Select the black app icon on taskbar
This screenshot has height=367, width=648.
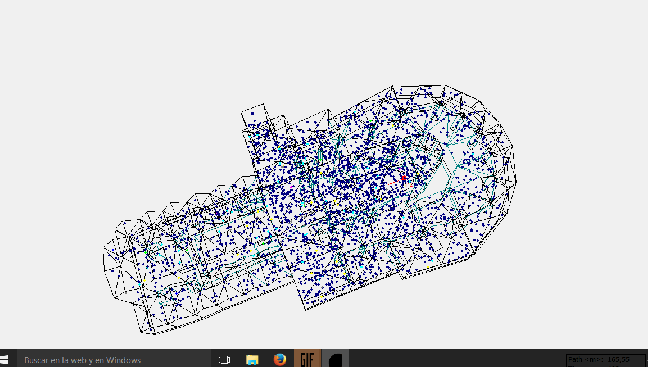(335, 359)
